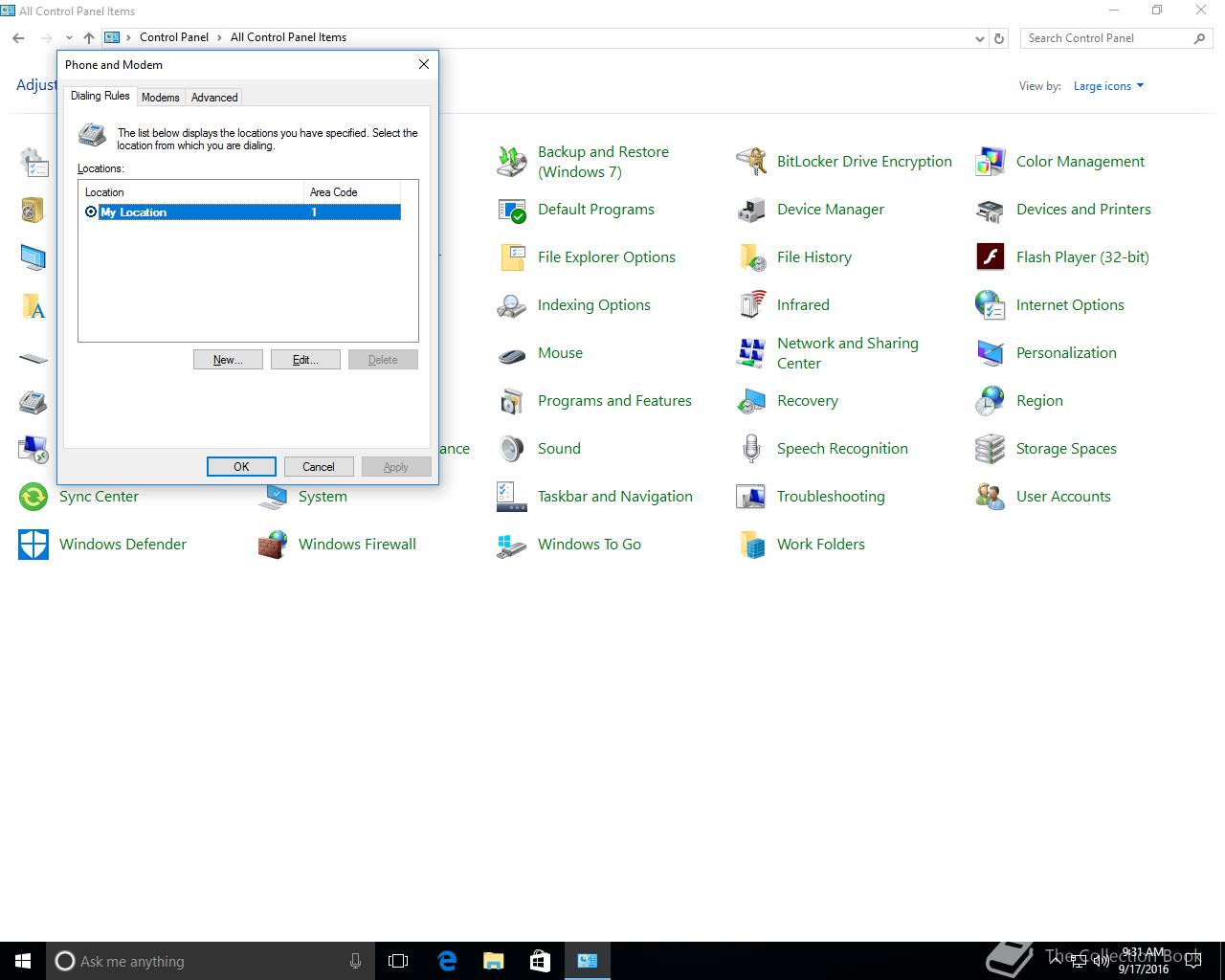
Task: Click the New... button in the dialog
Action: click(228, 360)
